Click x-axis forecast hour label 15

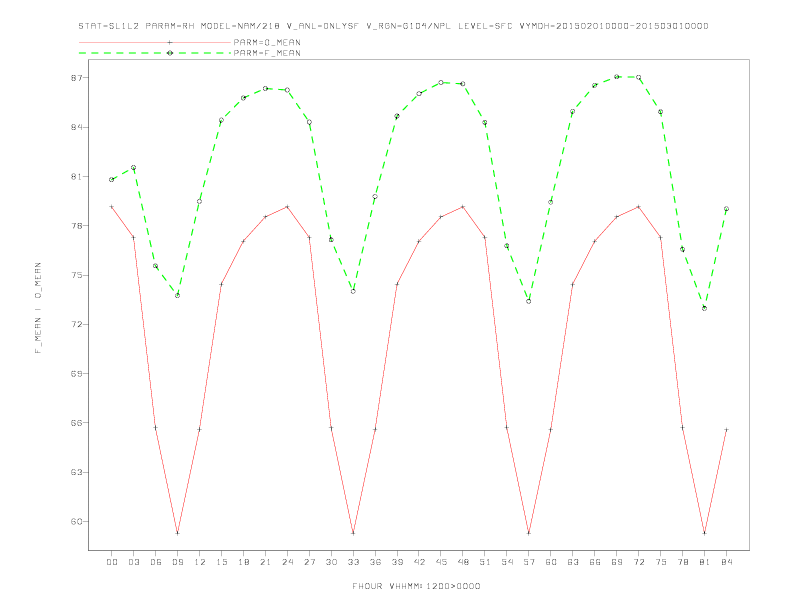pyautogui.click(x=221, y=562)
